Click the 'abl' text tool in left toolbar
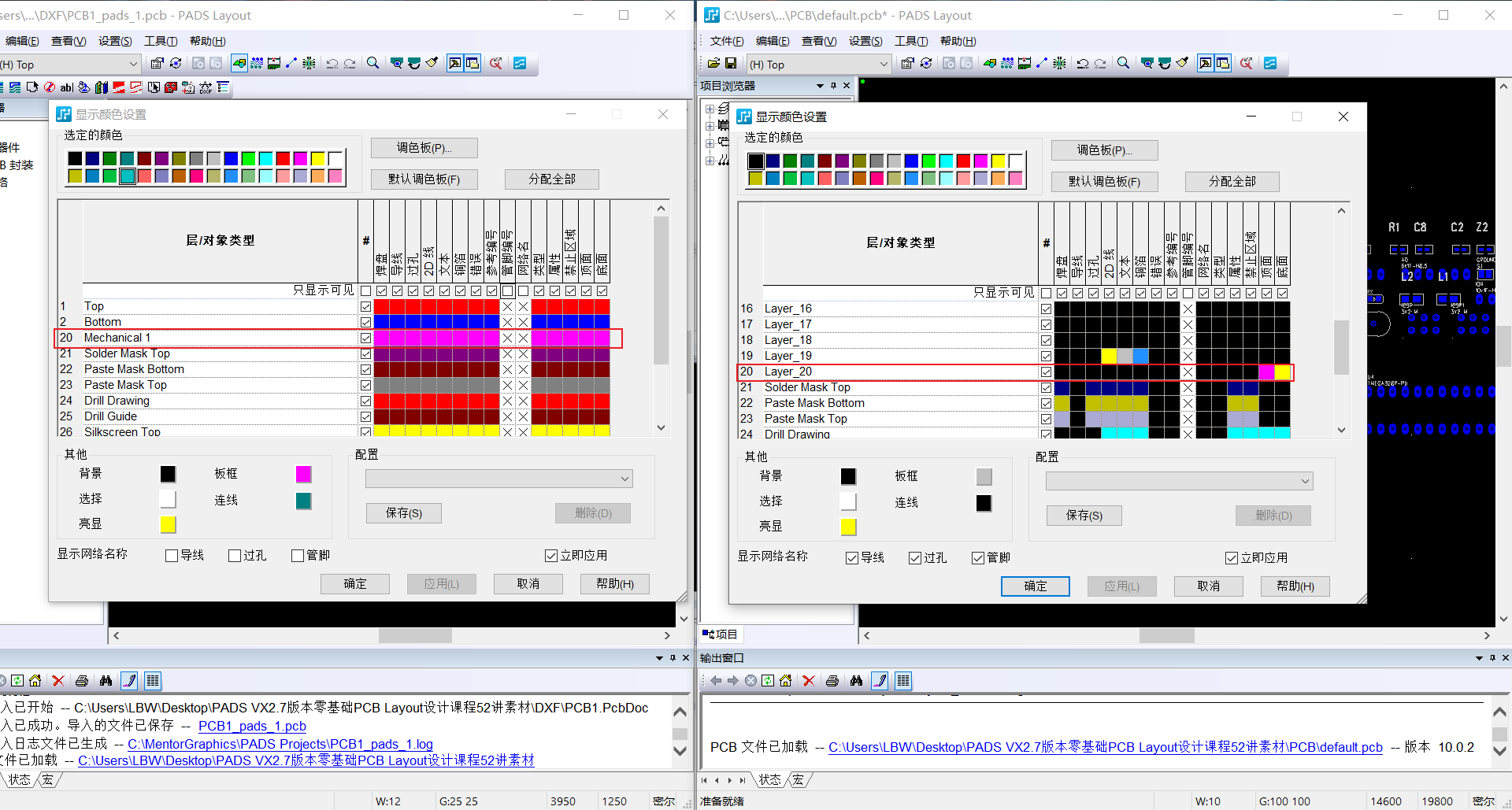 pyautogui.click(x=67, y=87)
